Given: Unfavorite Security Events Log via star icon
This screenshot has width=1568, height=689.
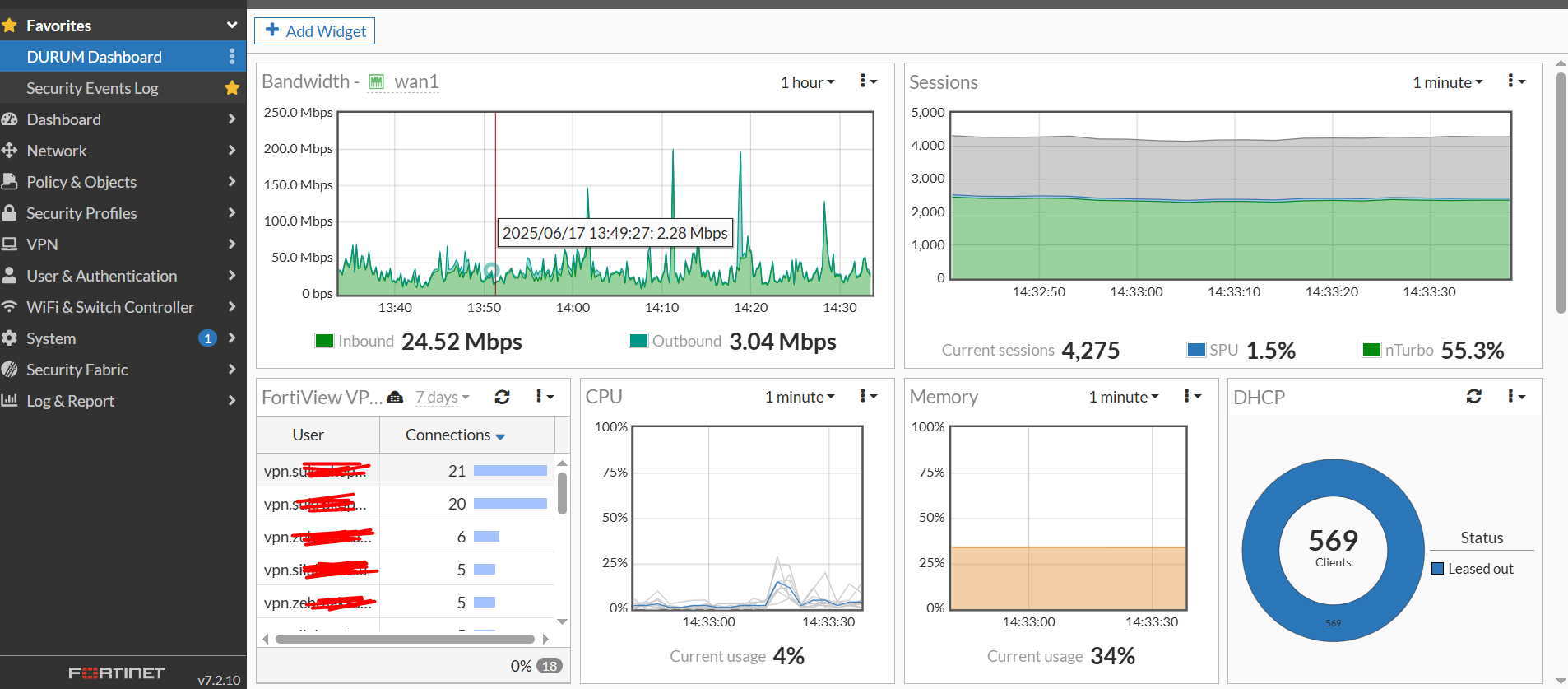Looking at the screenshot, I should pos(232,87).
